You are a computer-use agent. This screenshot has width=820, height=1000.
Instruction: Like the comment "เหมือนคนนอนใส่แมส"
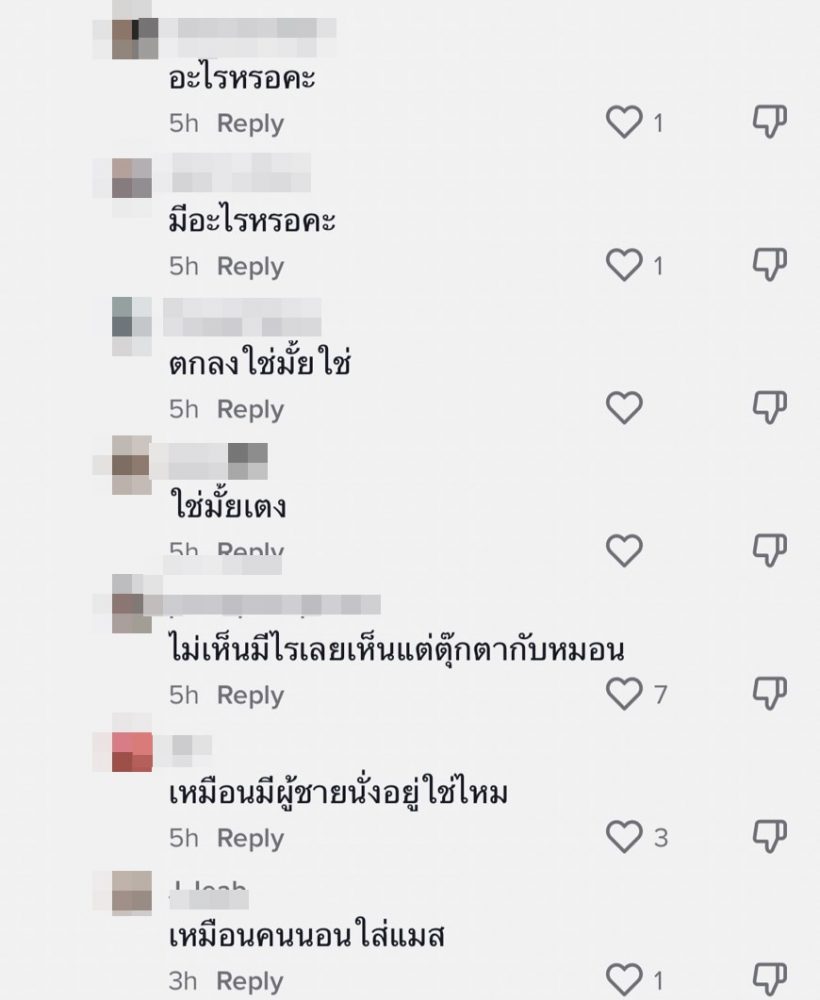625,979
